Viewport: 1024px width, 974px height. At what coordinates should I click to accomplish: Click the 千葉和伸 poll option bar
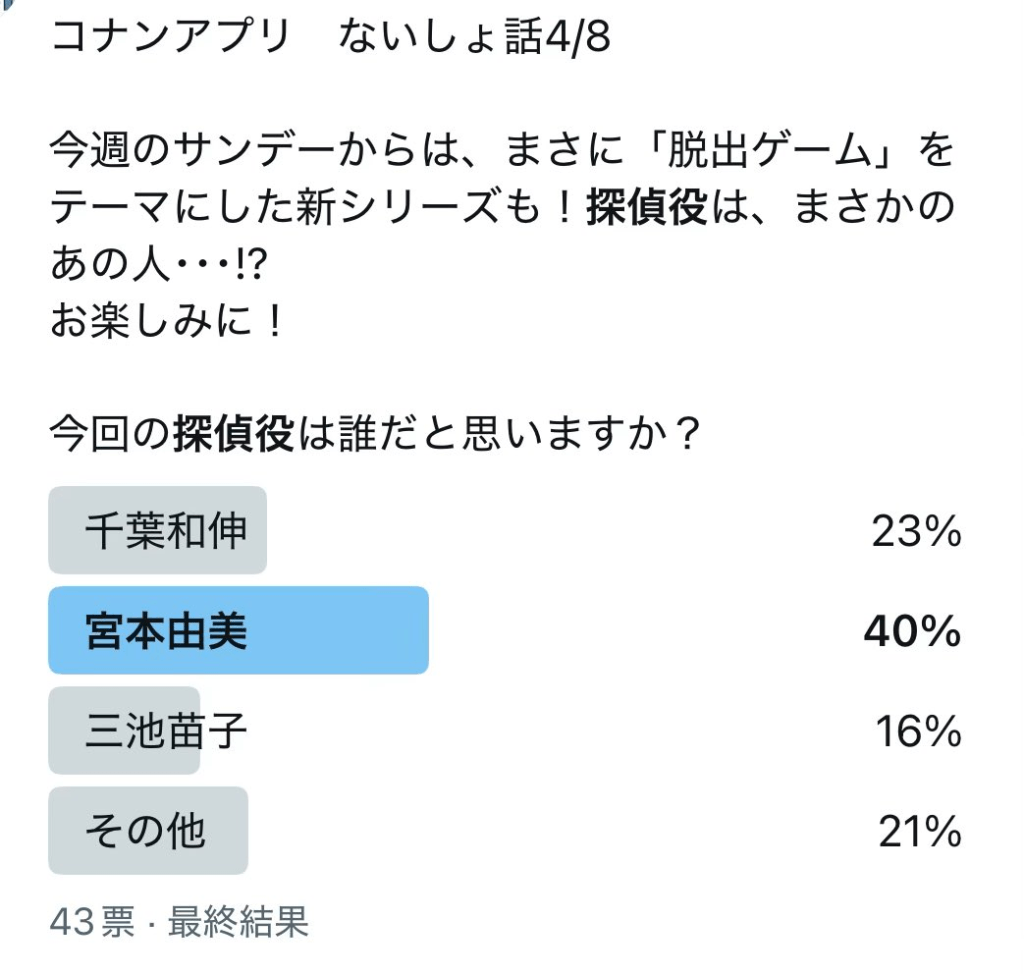tap(158, 531)
